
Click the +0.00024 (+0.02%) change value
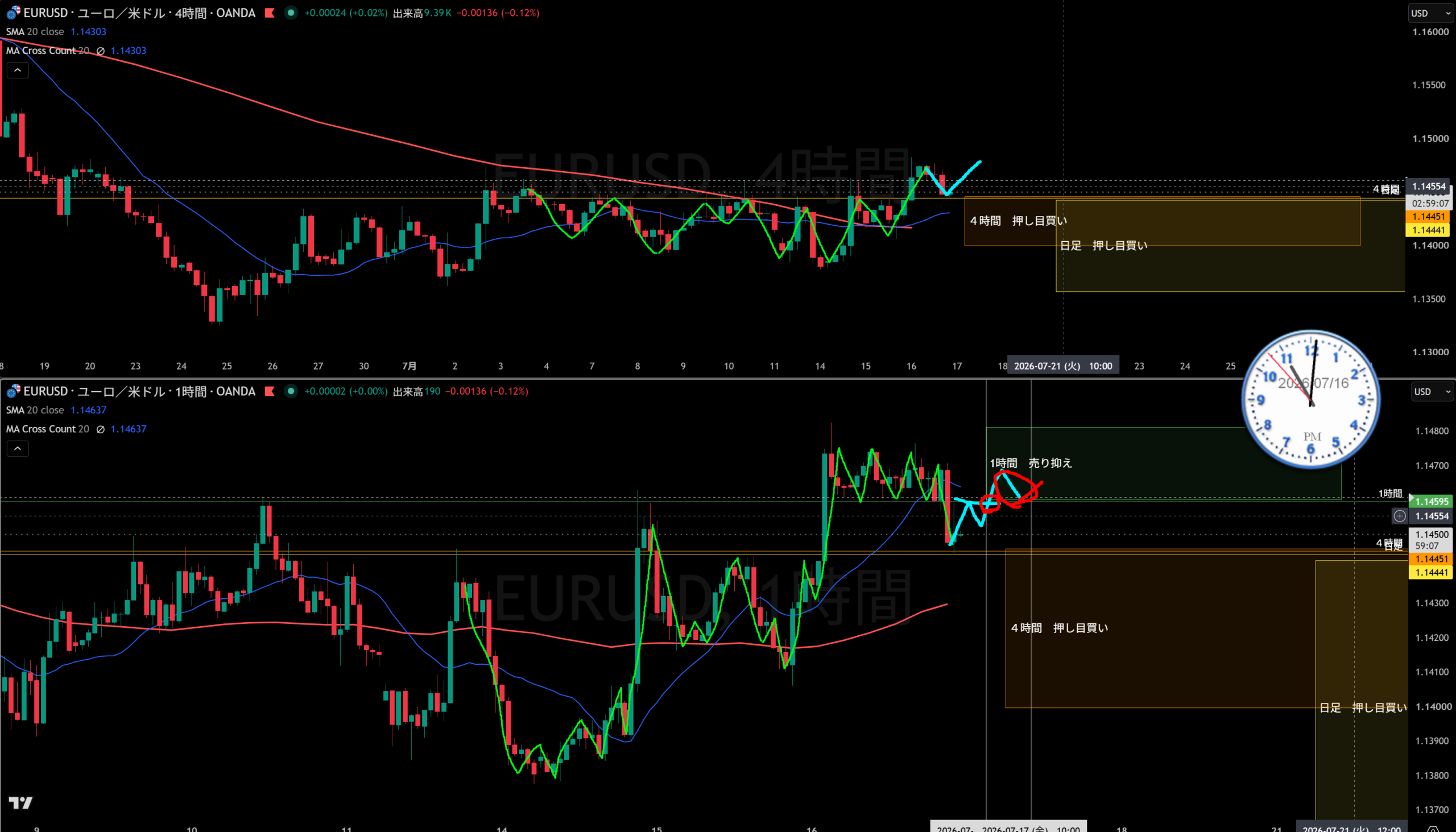tap(346, 13)
